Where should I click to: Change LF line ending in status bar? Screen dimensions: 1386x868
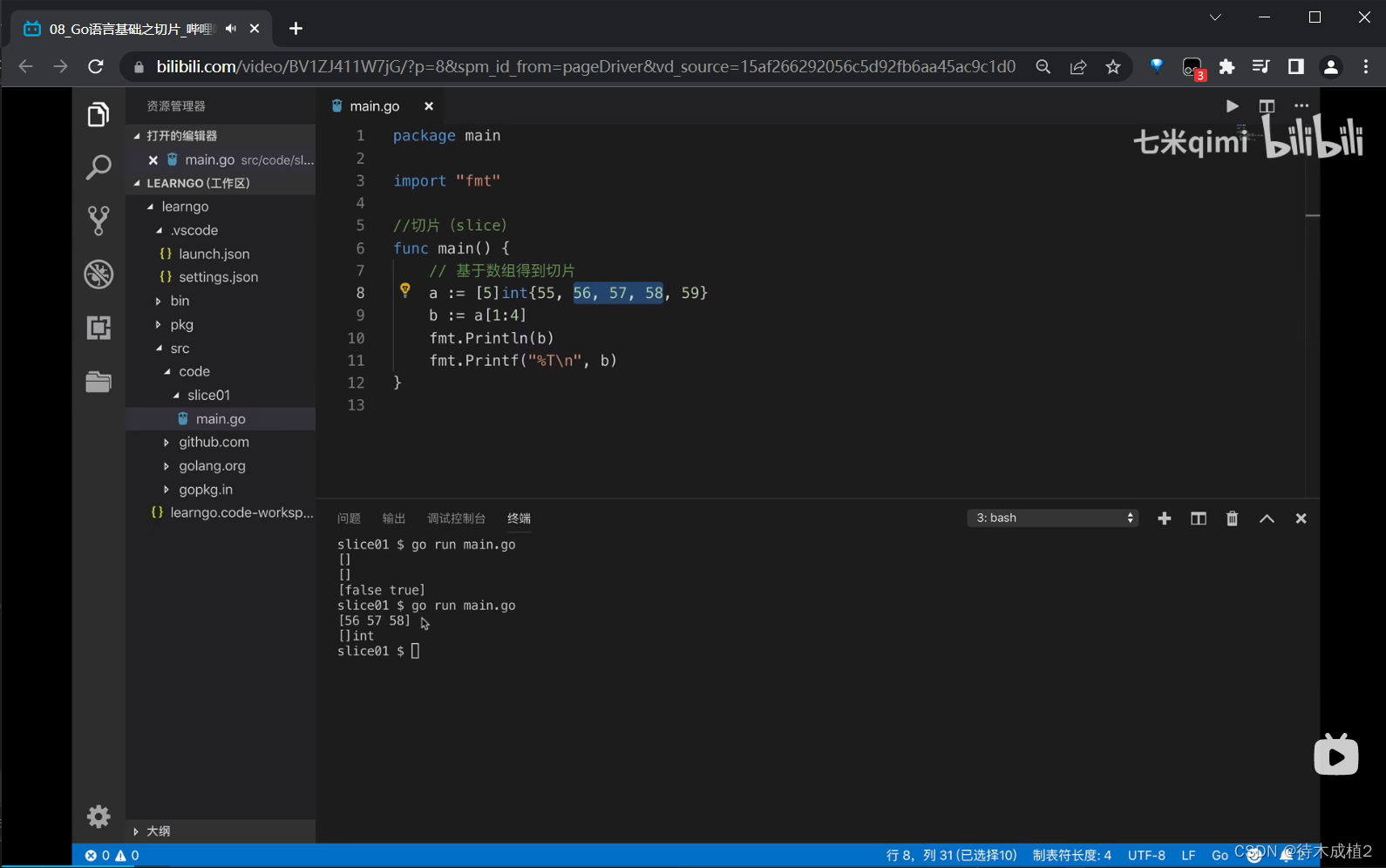pos(1188,856)
